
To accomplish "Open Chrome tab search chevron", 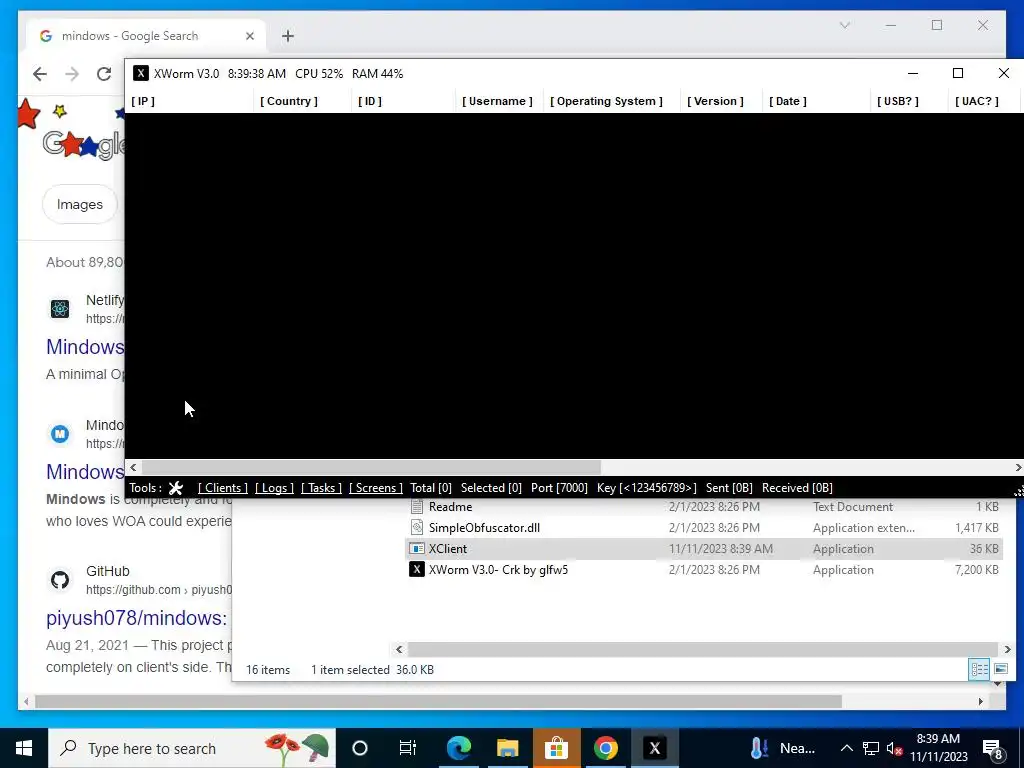I will click(x=844, y=25).
